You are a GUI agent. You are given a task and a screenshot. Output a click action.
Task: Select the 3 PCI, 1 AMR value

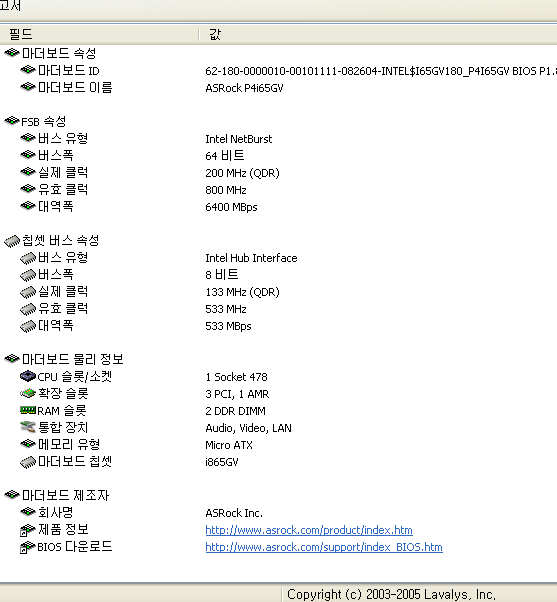pyautogui.click(x=237, y=394)
